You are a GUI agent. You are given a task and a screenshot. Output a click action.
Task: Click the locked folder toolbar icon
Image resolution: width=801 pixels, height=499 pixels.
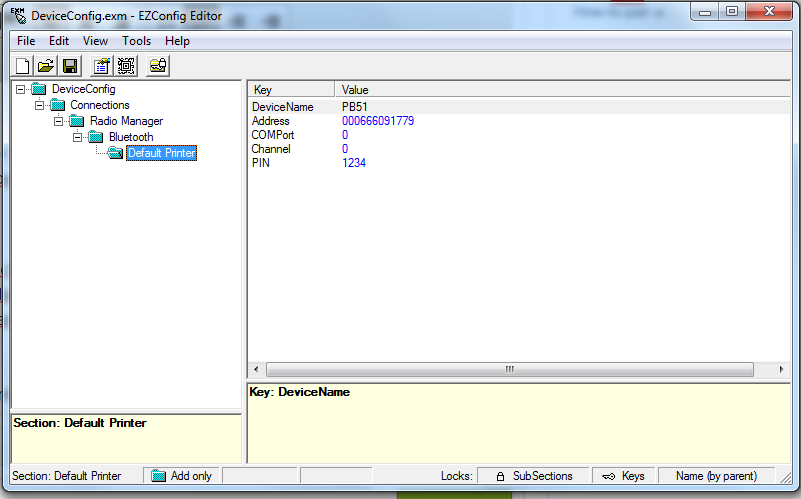(158, 66)
